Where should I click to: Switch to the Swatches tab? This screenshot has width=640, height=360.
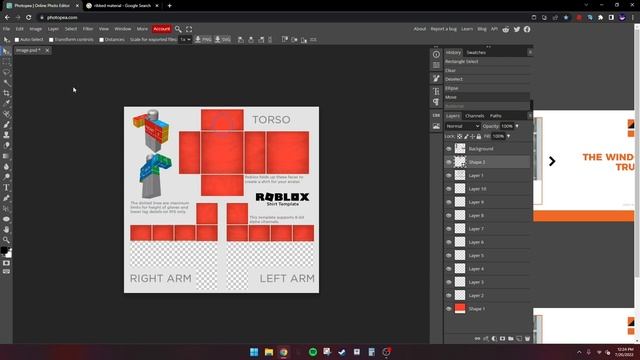tap(476, 53)
